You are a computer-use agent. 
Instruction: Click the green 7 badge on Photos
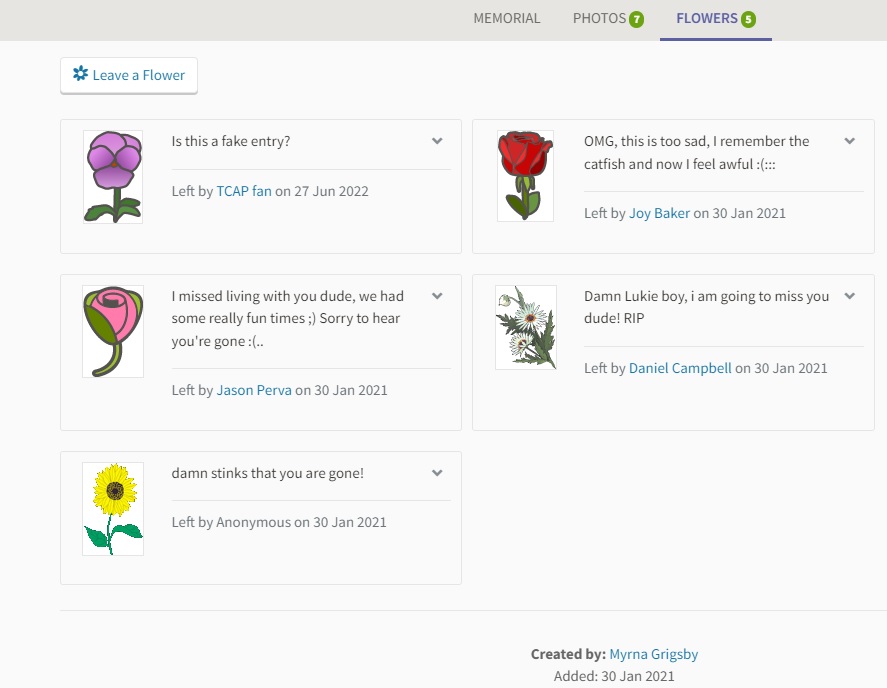[x=636, y=19]
